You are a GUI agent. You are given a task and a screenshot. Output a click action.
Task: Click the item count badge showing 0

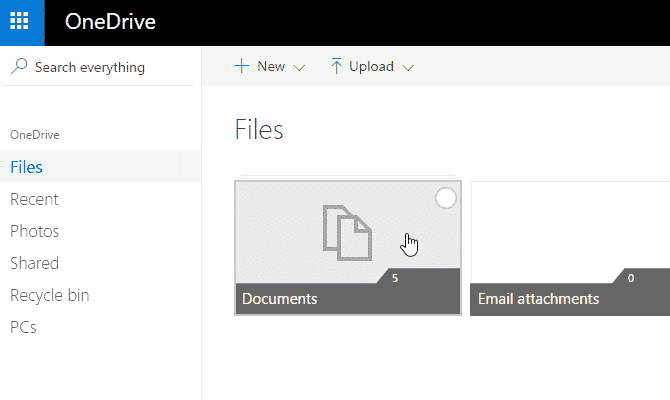tap(630, 278)
